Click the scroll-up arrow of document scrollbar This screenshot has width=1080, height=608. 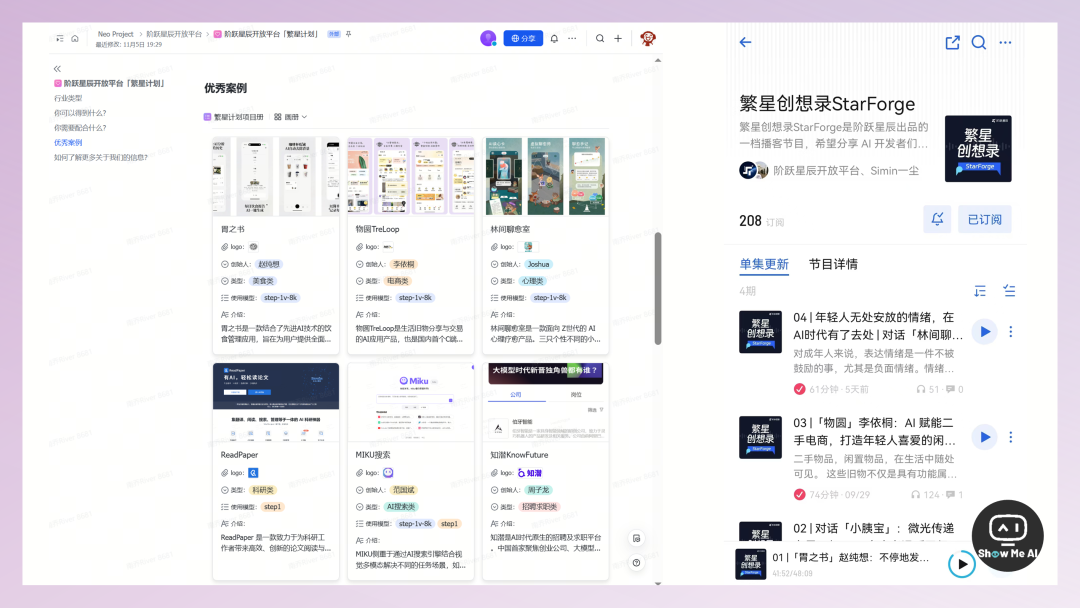pos(658,61)
